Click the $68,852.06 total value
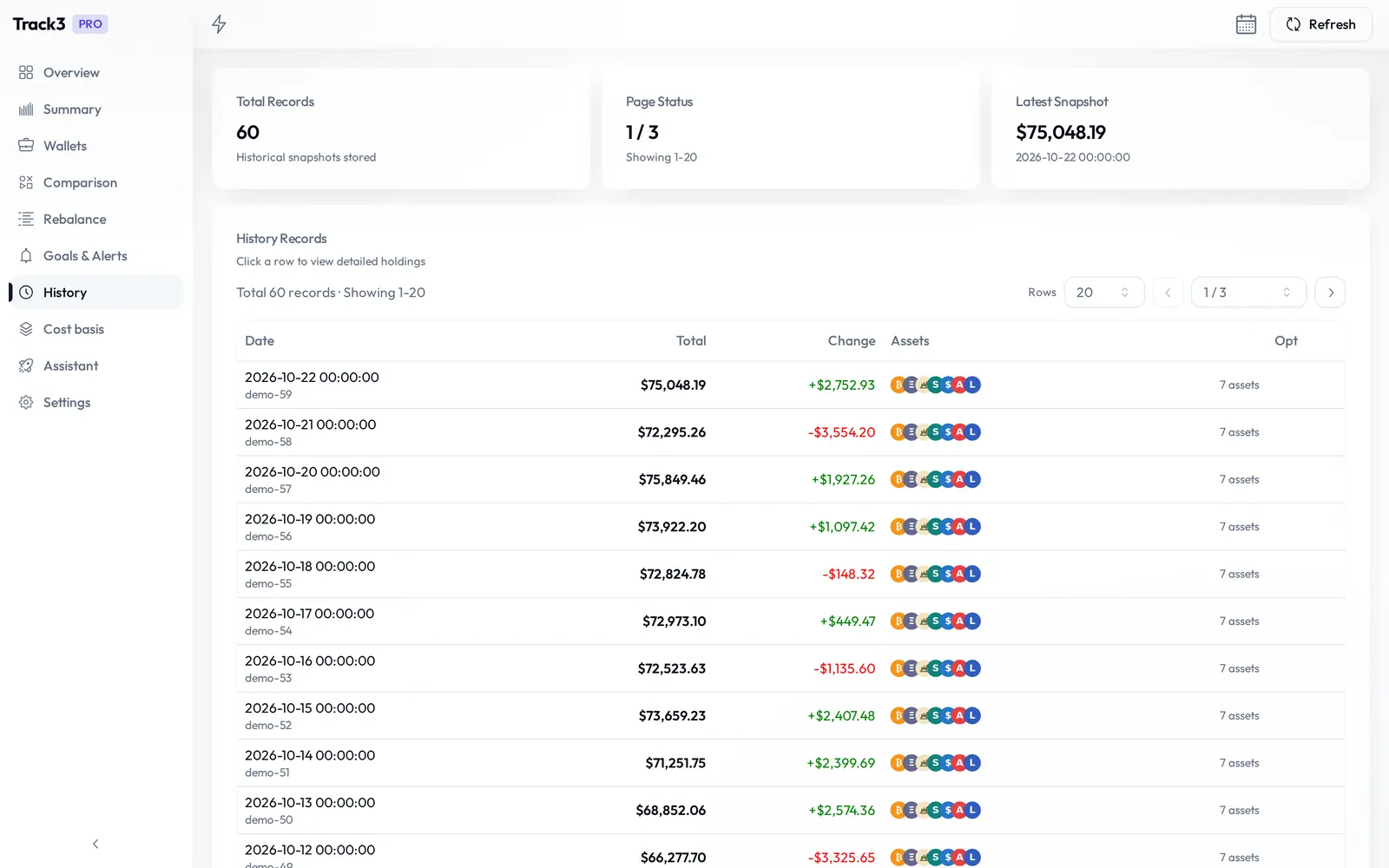This screenshot has width=1389, height=868. click(x=671, y=811)
